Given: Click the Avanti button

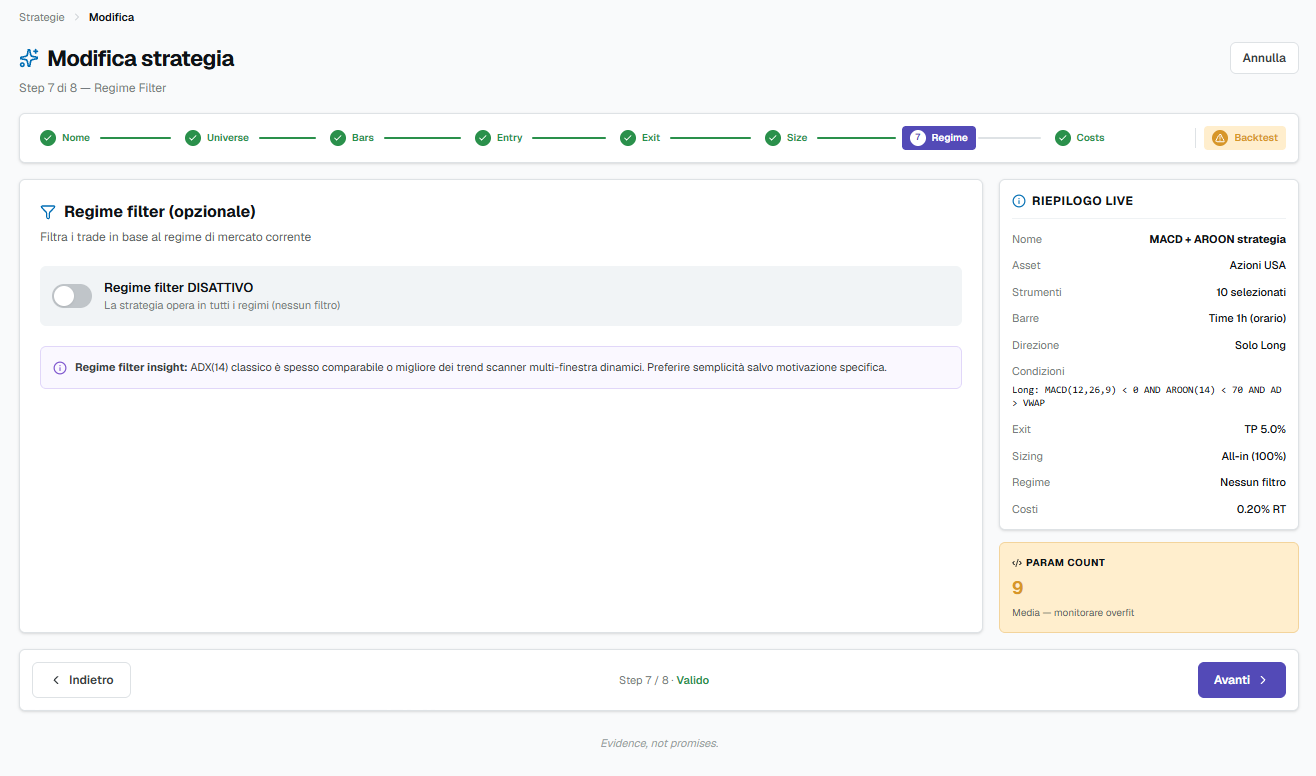Looking at the screenshot, I should point(1241,680).
